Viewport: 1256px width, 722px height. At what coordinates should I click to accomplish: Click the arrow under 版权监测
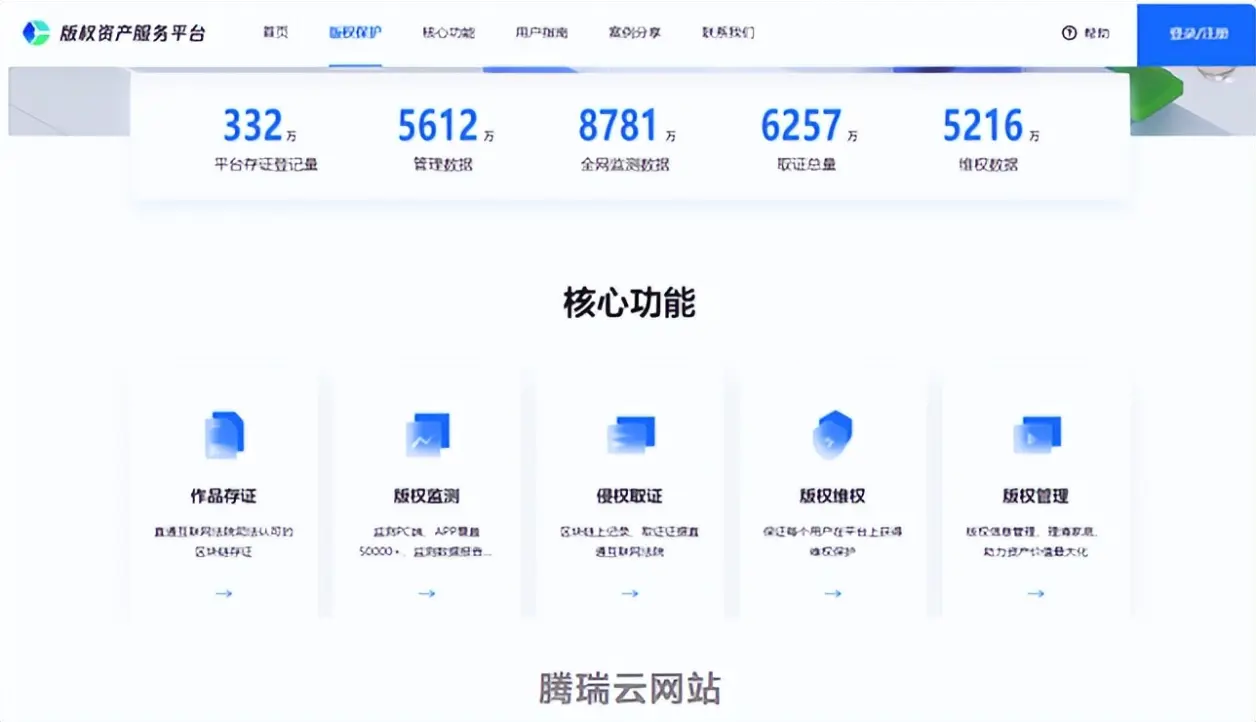tap(427, 593)
